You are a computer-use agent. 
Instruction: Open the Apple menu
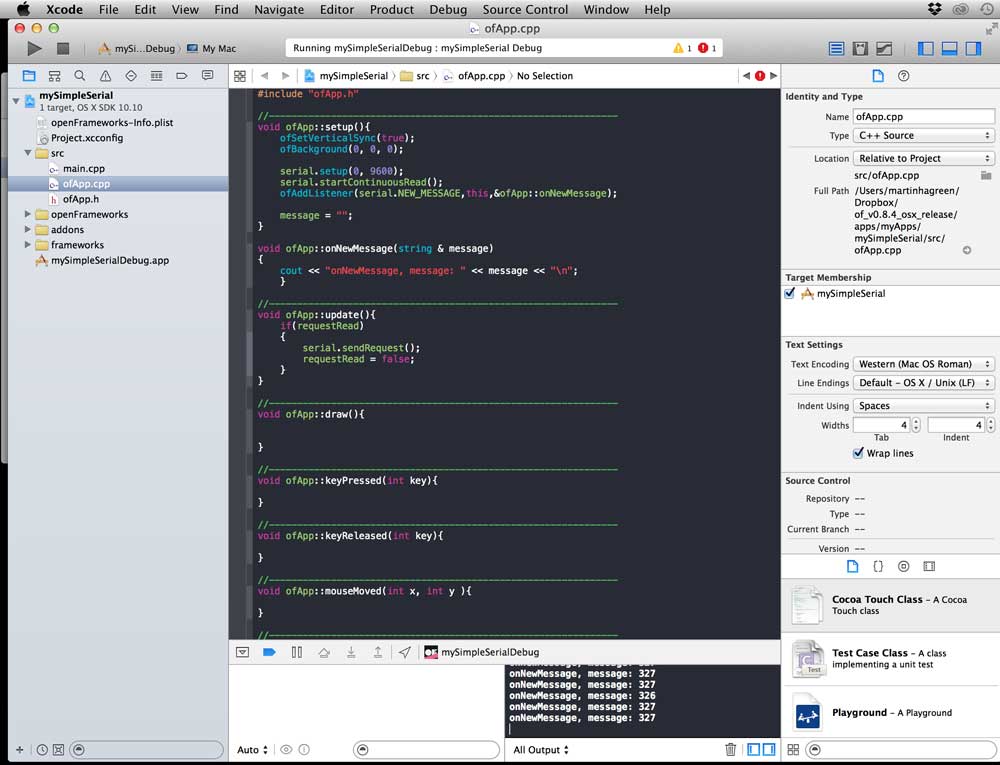(x=23, y=9)
